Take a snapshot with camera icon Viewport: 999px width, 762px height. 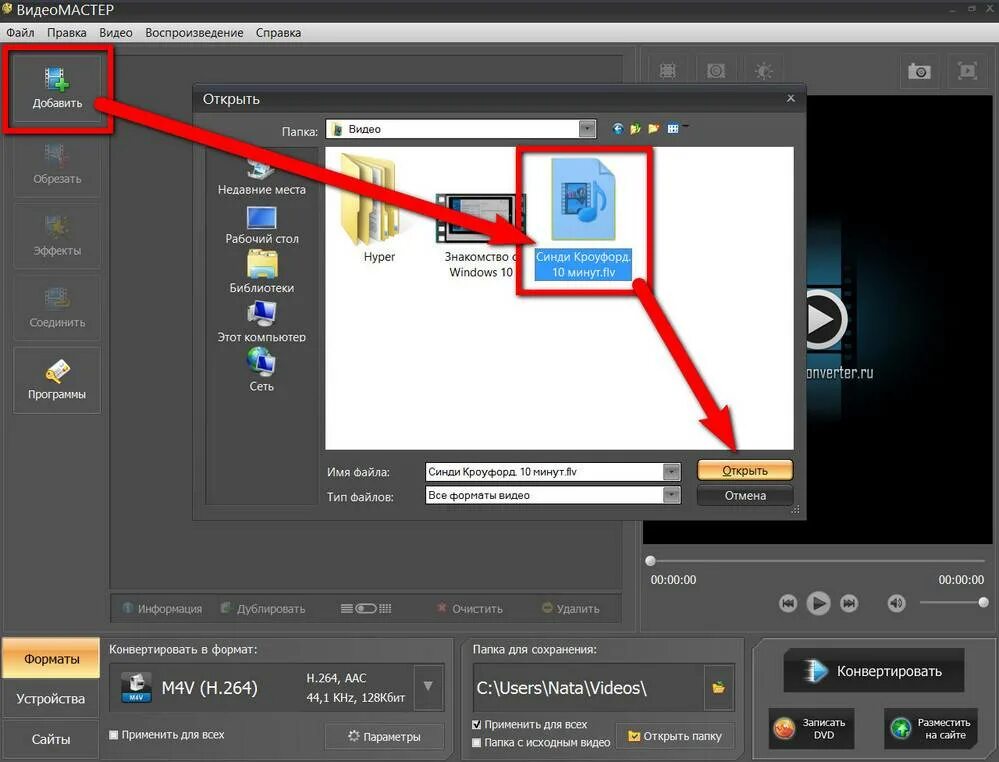pyautogui.click(x=919, y=71)
